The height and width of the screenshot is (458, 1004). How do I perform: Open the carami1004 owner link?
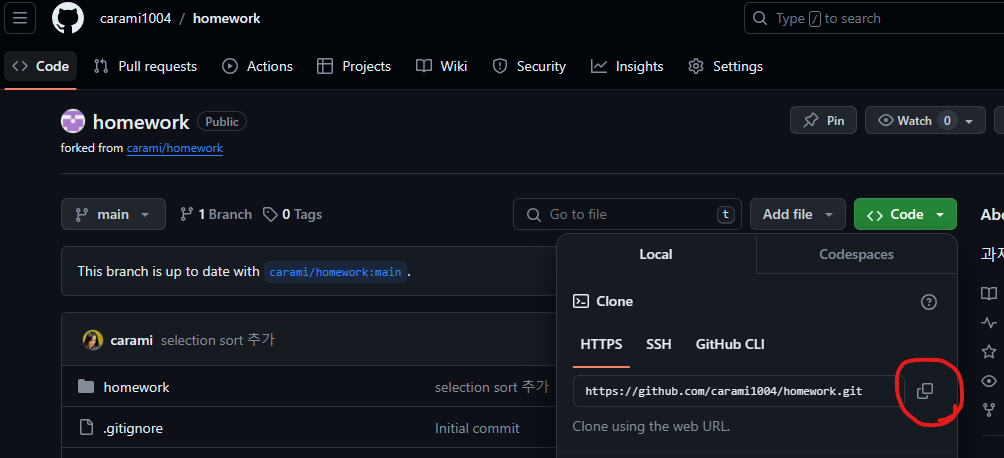pos(136,19)
